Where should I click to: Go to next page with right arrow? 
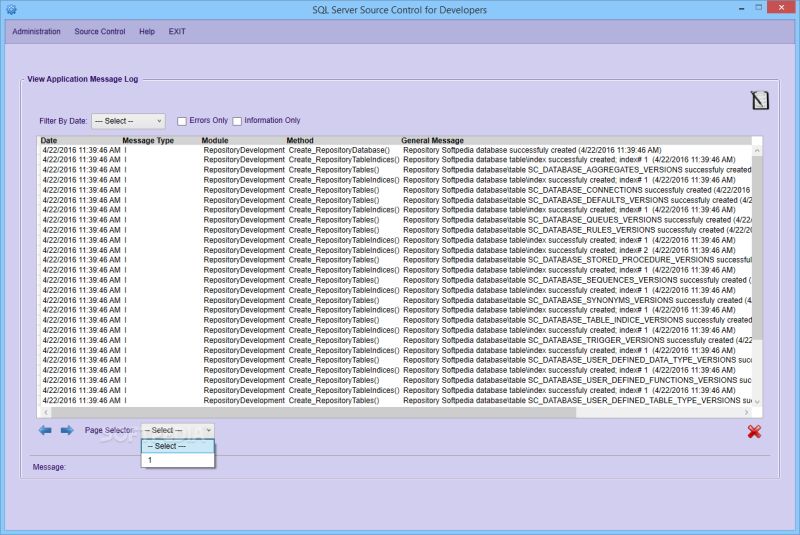(67, 430)
